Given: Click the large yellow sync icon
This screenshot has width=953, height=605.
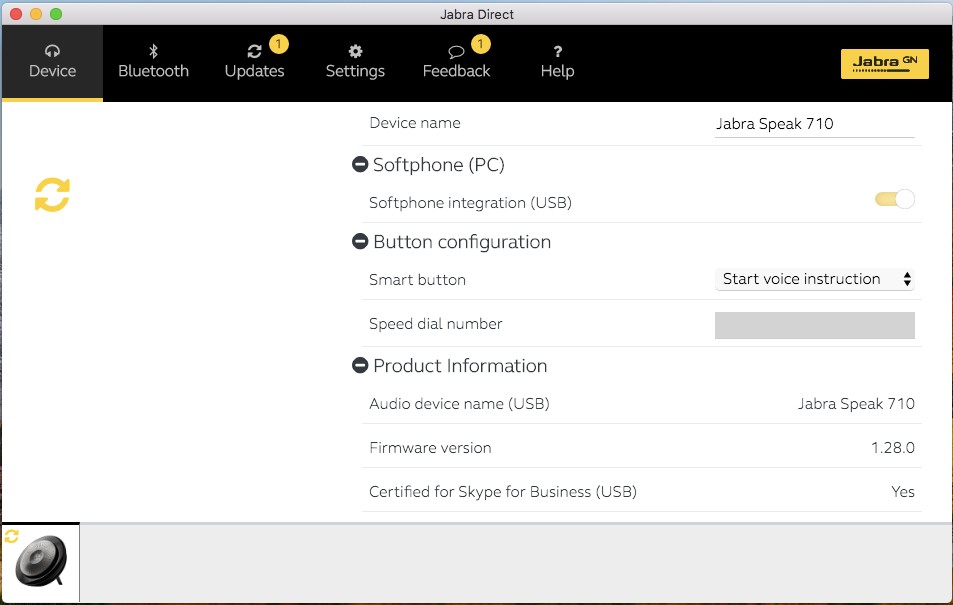Looking at the screenshot, I should [52, 195].
